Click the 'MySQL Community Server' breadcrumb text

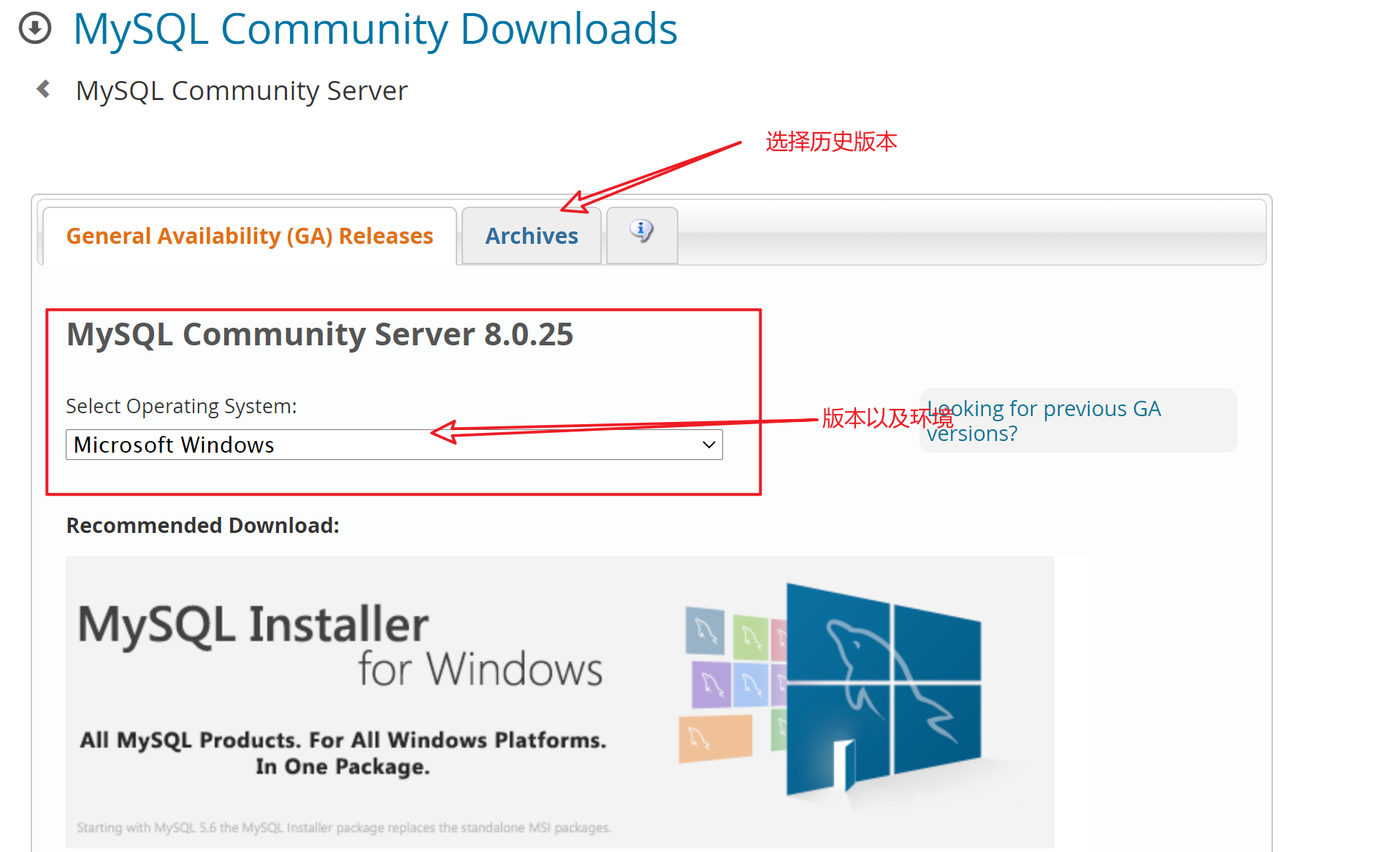tap(242, 91)
